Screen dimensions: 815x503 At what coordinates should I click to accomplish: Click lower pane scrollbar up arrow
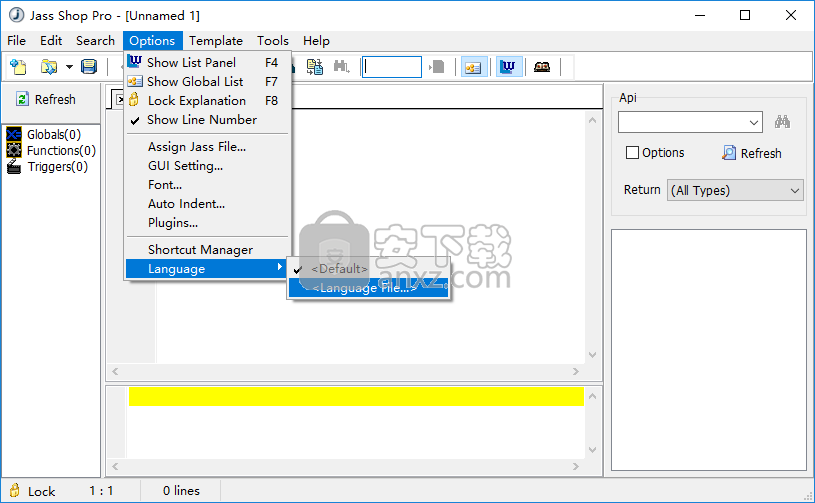click(592, 396)
